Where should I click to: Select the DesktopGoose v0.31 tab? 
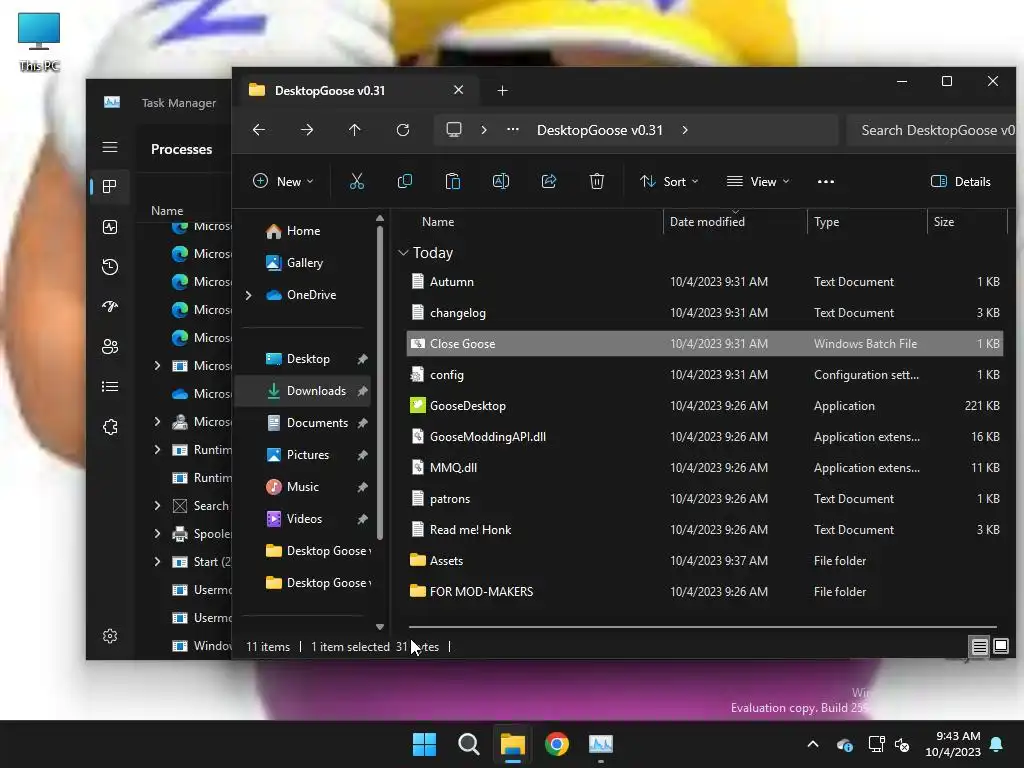(x=356, y=91)
